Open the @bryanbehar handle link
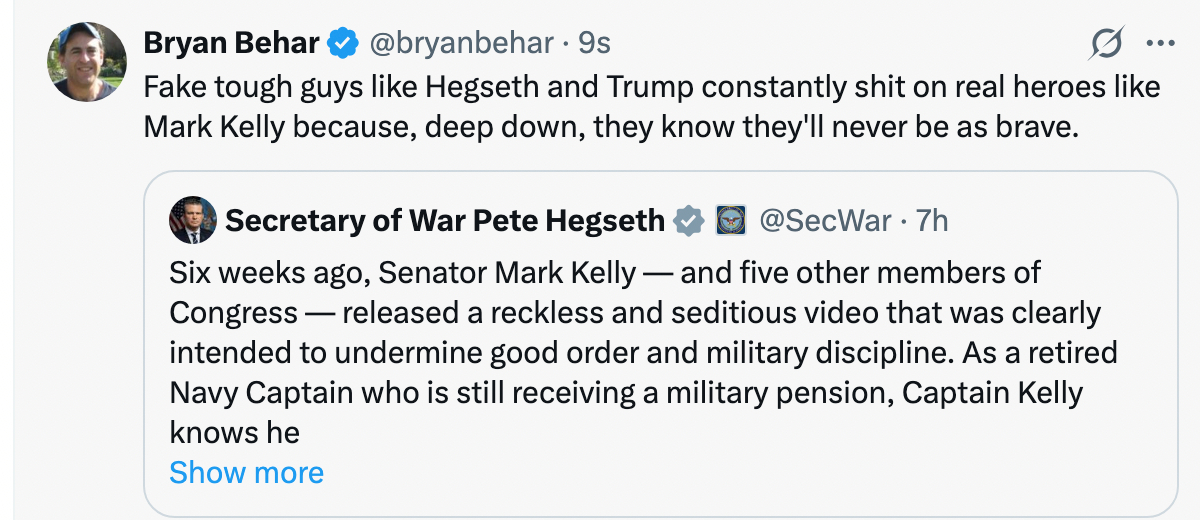 pos(461,43)
